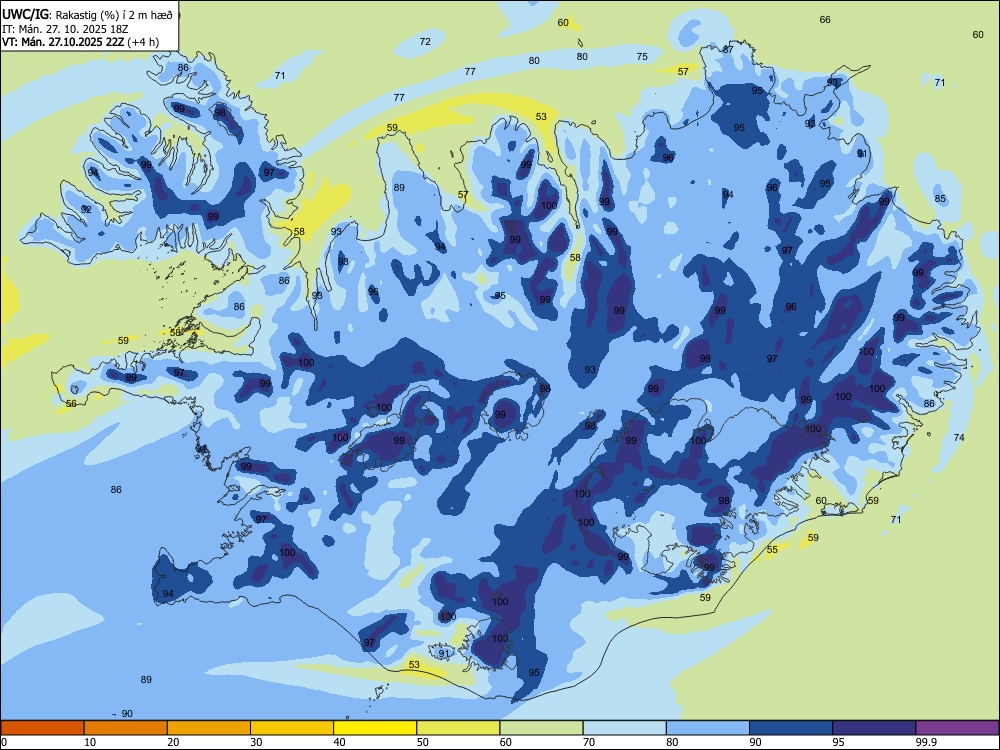Click the 80–90 medium blue legend swatch
The height and width of the screenshot is (750, 1000).
point(708,728)
